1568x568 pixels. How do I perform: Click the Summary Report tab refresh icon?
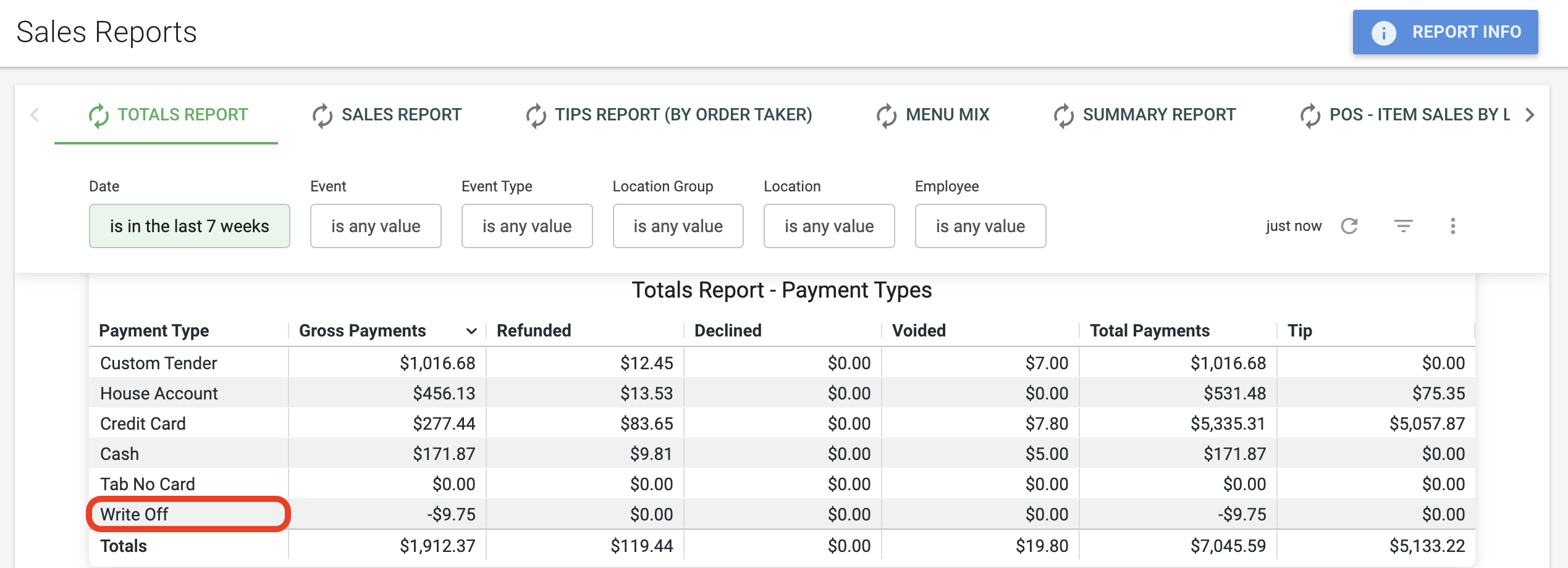click(1064, 115)
